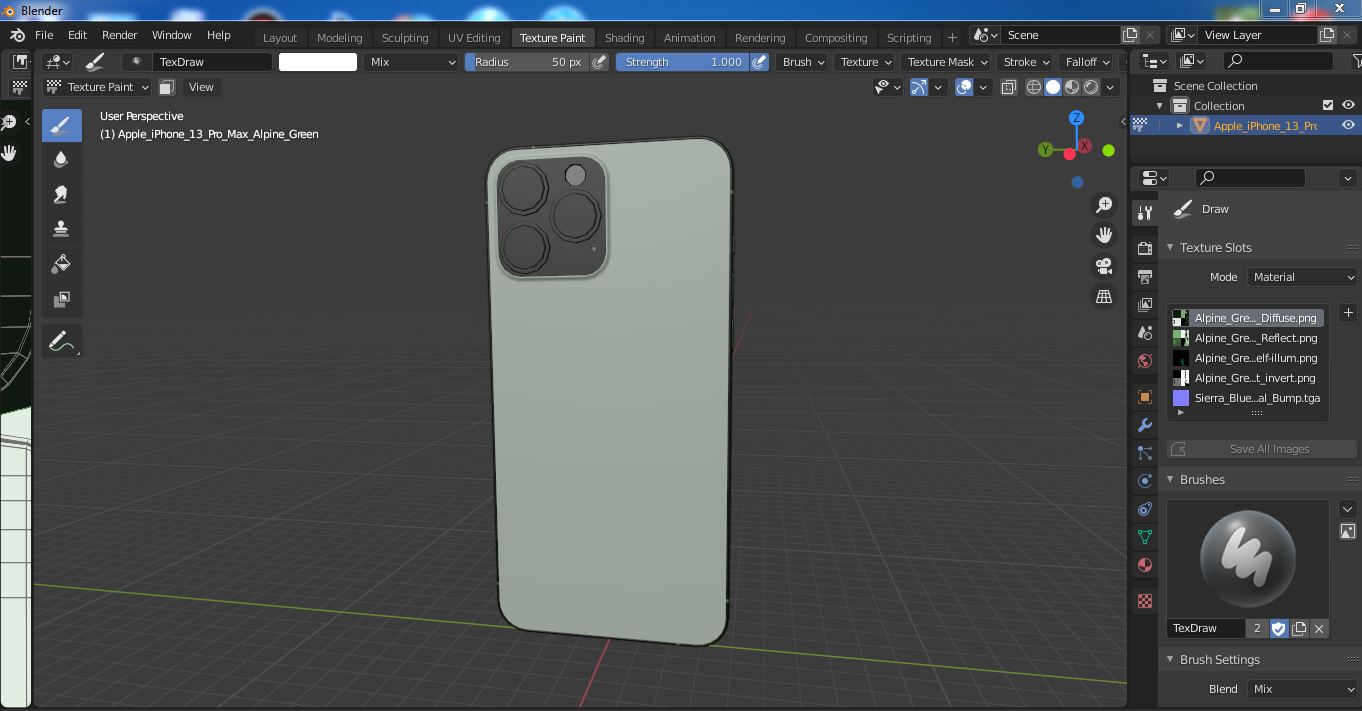Switch to the Shading workspace tab

[624, 38]
